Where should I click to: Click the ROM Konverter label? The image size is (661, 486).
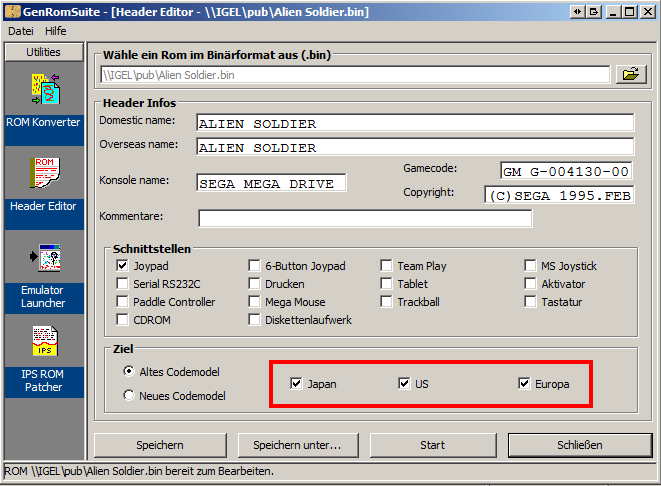click(43, 122)
